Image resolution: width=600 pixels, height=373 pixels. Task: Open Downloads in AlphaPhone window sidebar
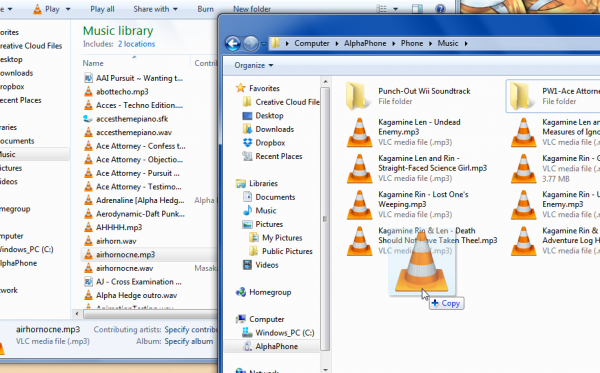click(268, 129)
